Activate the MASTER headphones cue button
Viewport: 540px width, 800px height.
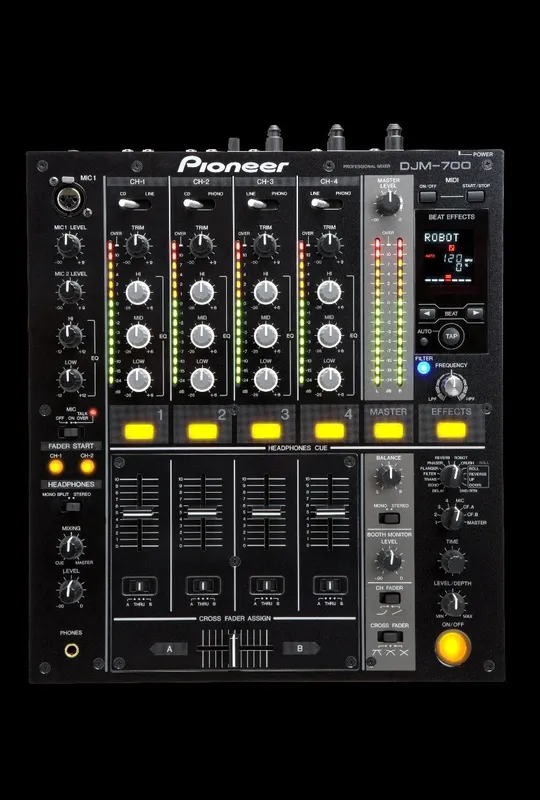(x=388, y=431)
